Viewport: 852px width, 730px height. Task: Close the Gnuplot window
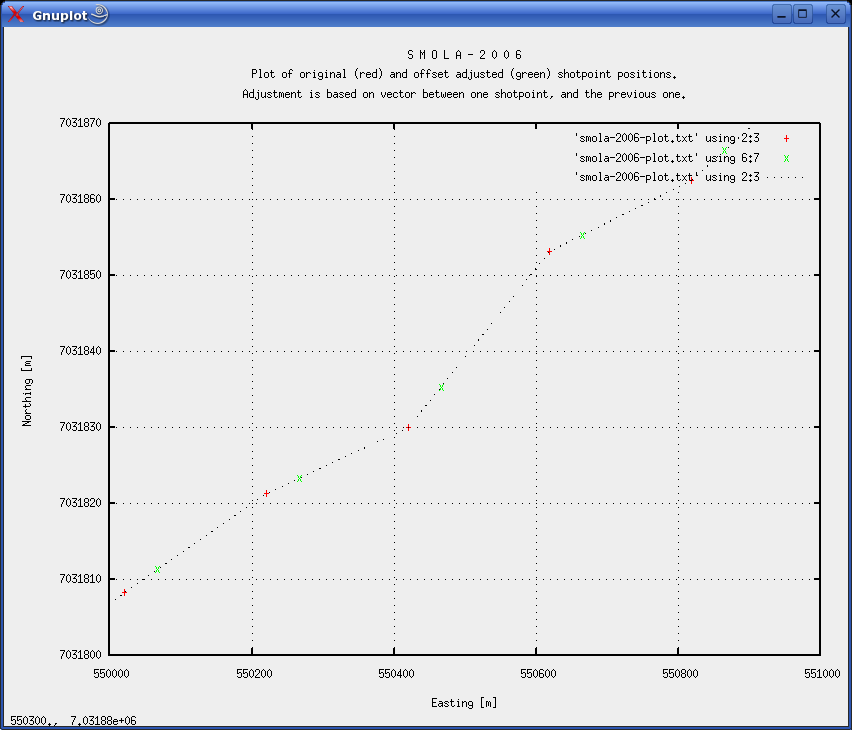[834, 14]
